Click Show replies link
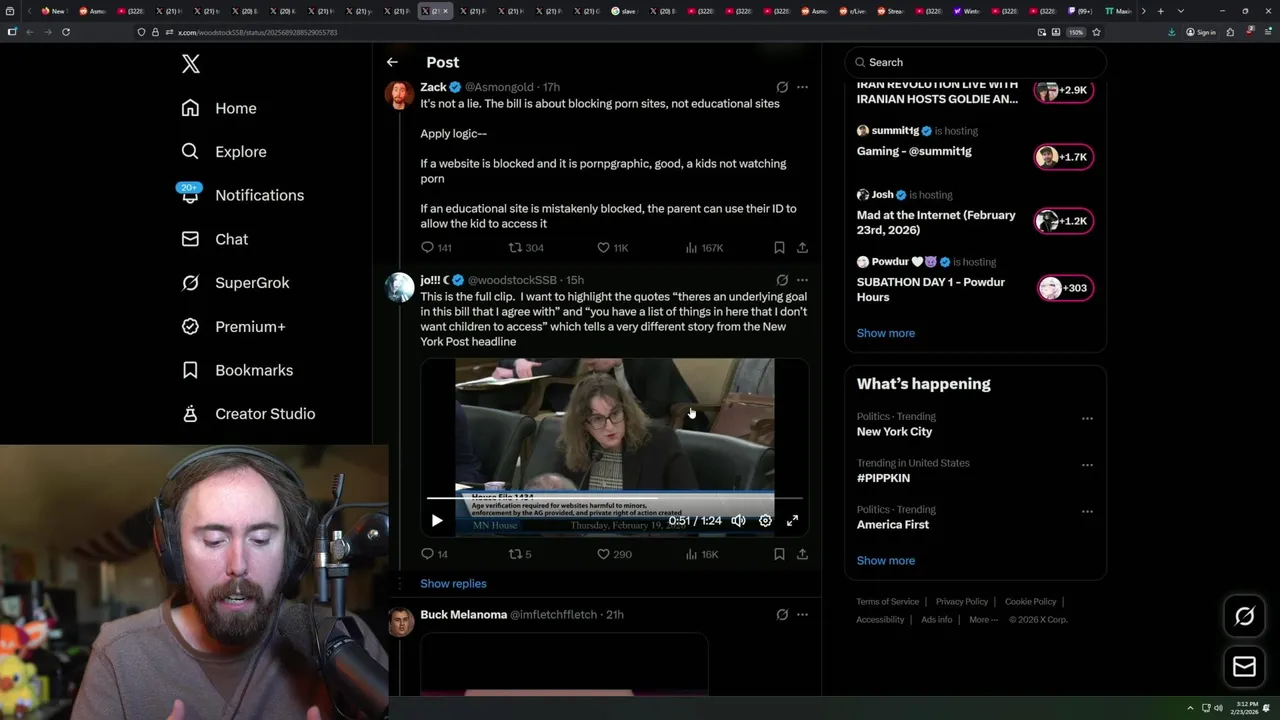Image resolution: width=1280 pixels, height=720 pixels. click(x=453, y=584)
